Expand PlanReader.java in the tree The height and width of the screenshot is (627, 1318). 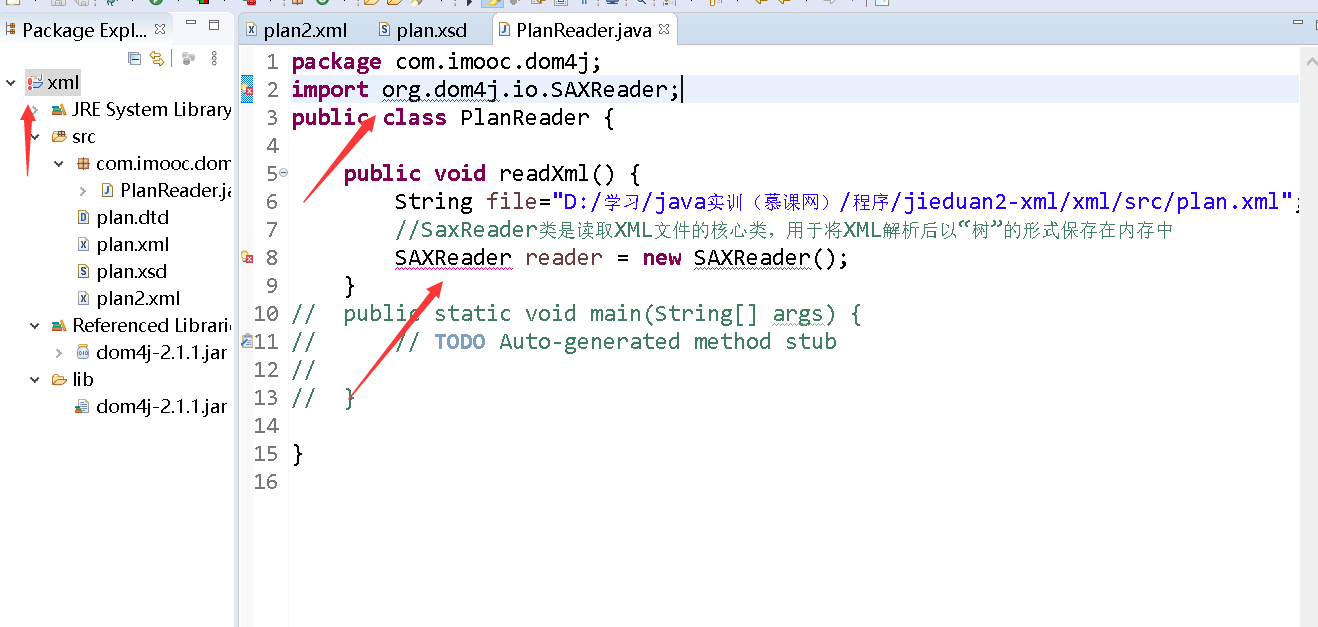[x=82, y=191]
